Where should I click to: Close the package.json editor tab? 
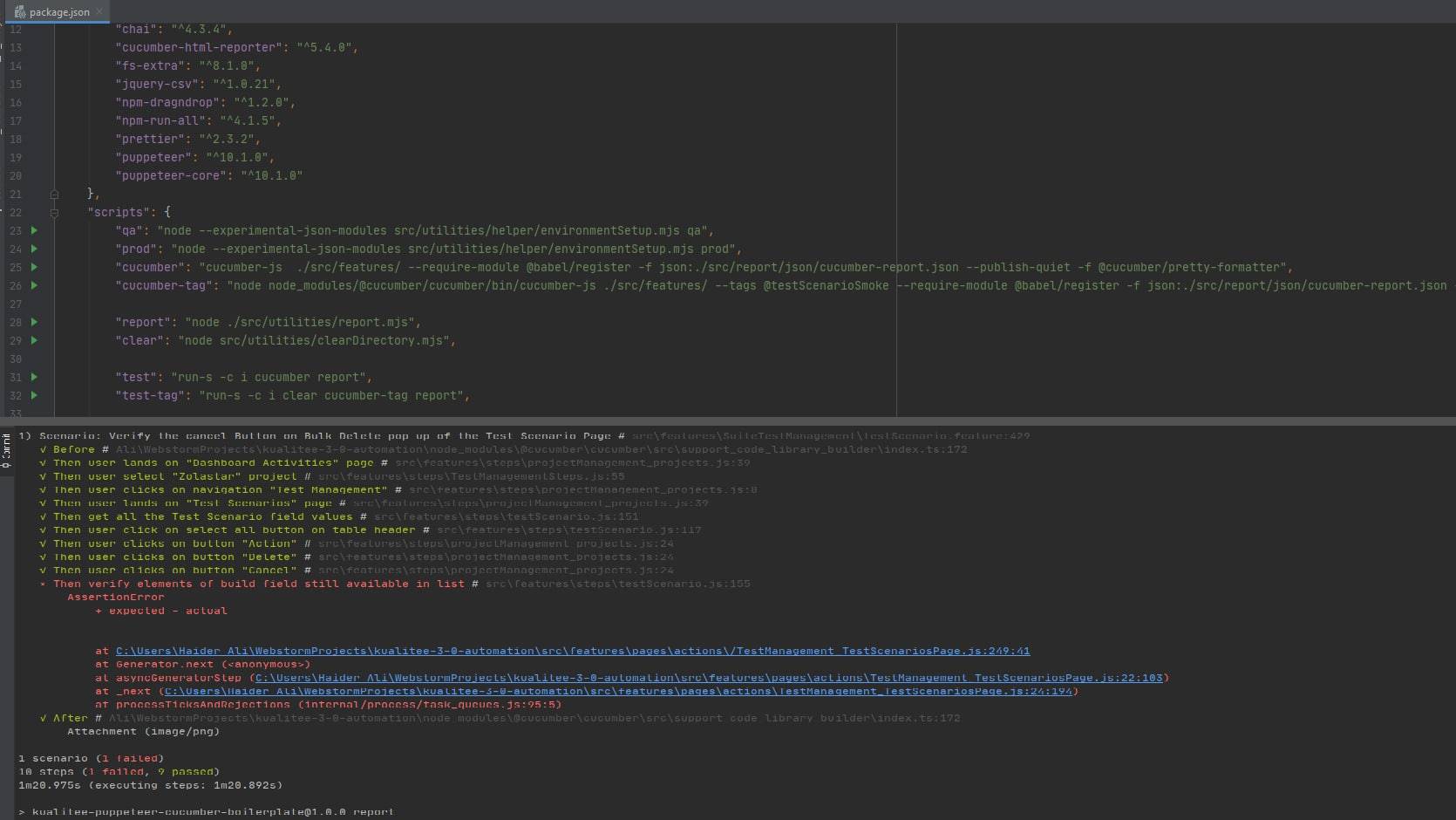coord(99,11)
